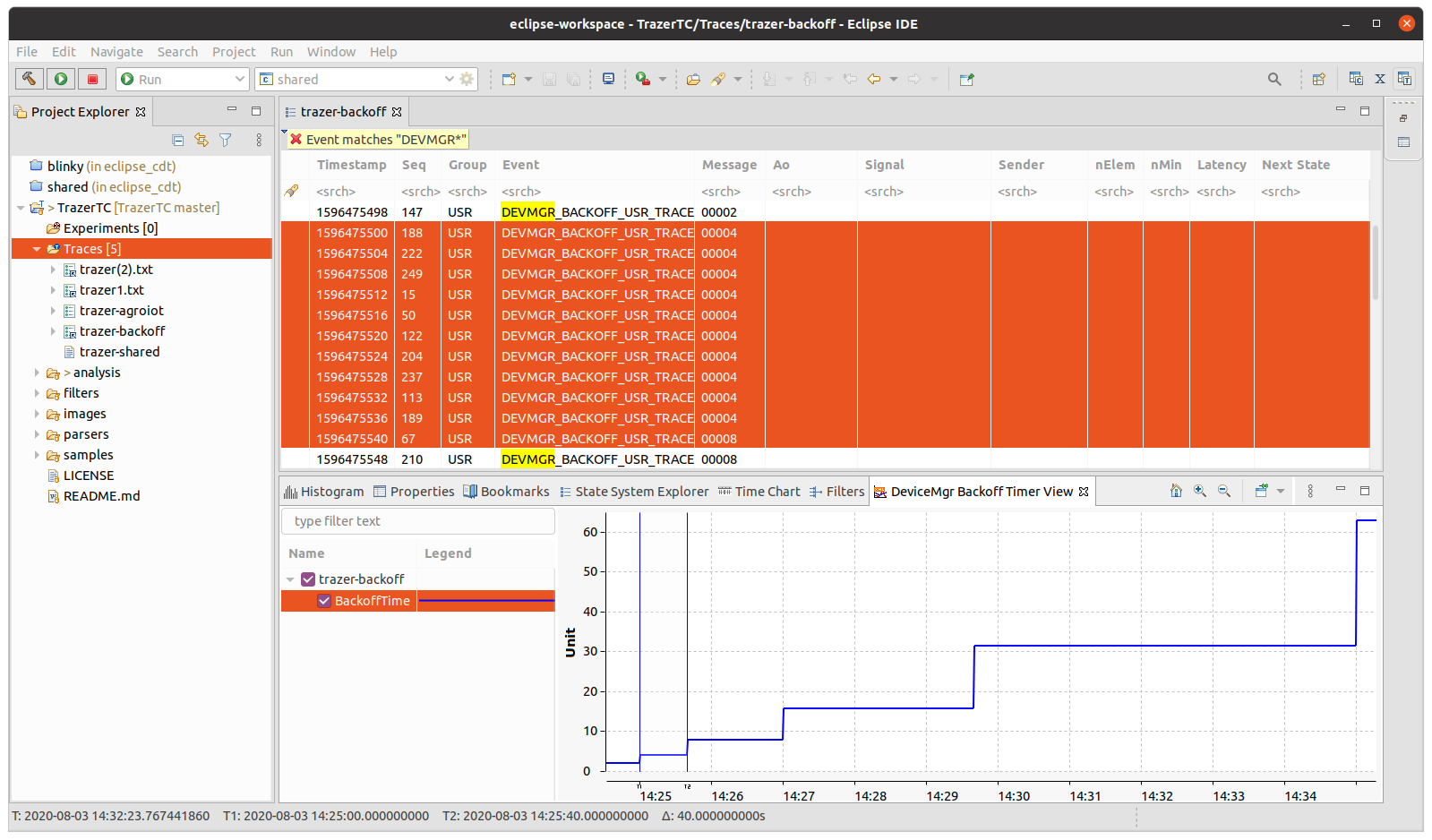The height and width of the screenshot is (840, 1432).
Task: Collapse trazer-backoff in the legend tree
Action: (x=290, y=579)
